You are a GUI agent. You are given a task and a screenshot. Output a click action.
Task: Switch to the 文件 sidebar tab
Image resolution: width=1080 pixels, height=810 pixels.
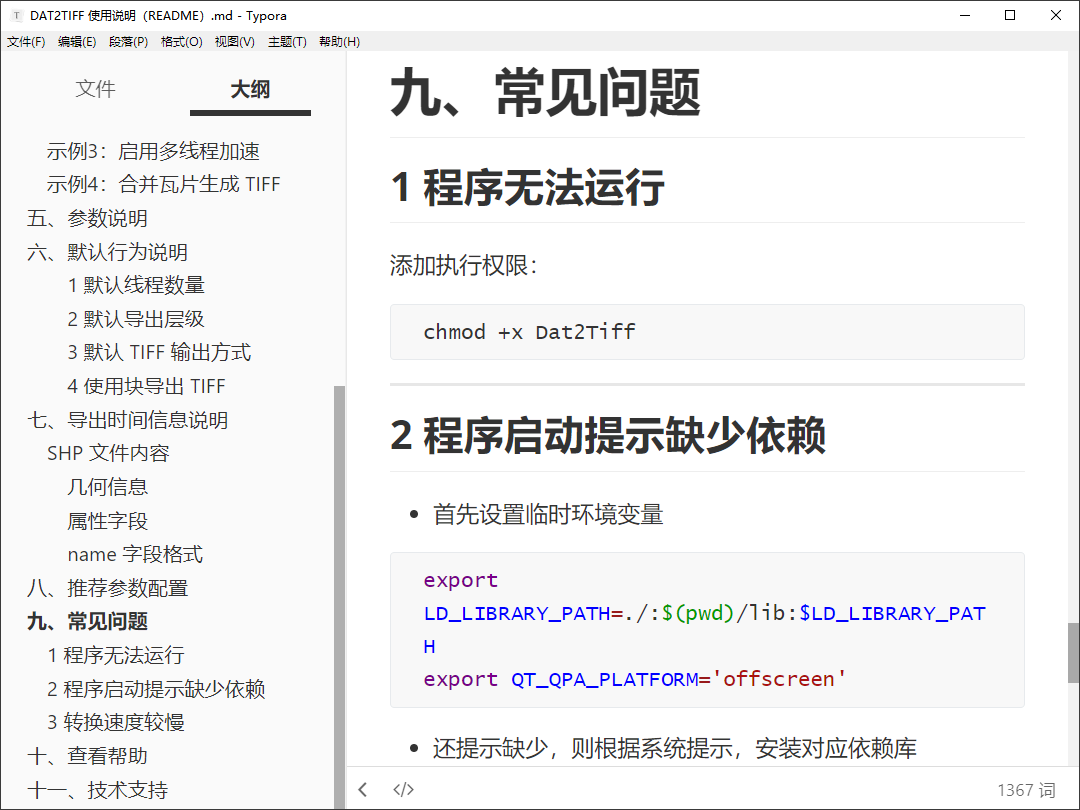click(95, 89)
